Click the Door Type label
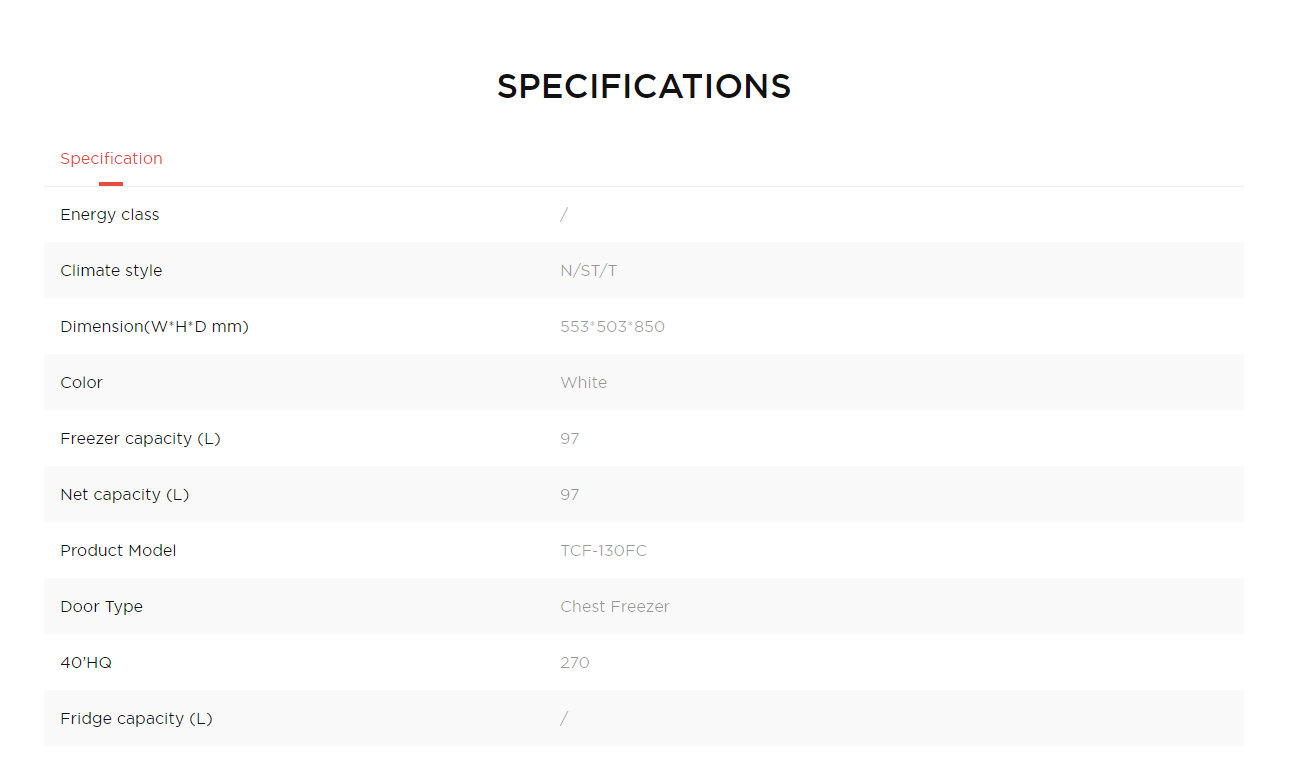Viewport: 1303px width, 784px height. click(102, 607)
